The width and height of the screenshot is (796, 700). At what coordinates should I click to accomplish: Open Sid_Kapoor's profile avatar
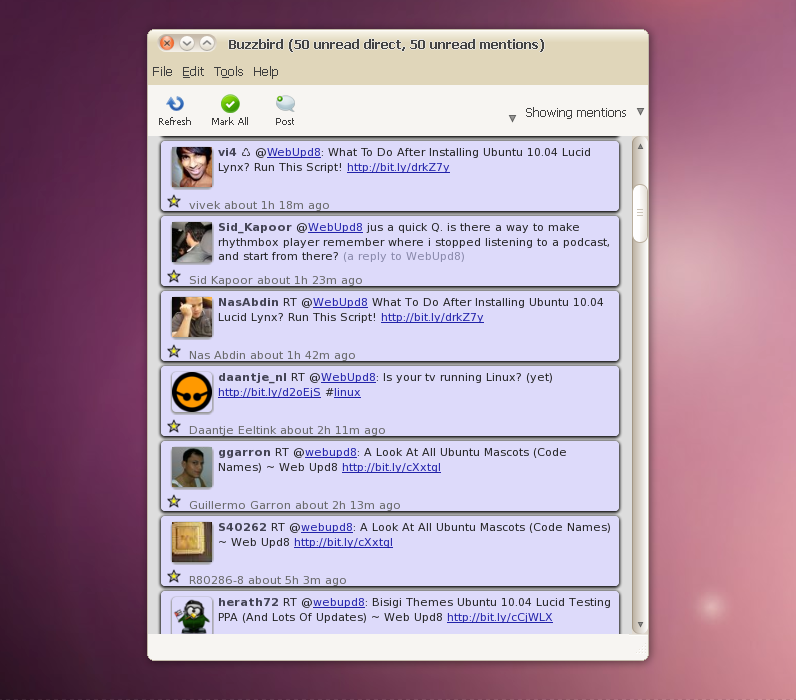192,242
